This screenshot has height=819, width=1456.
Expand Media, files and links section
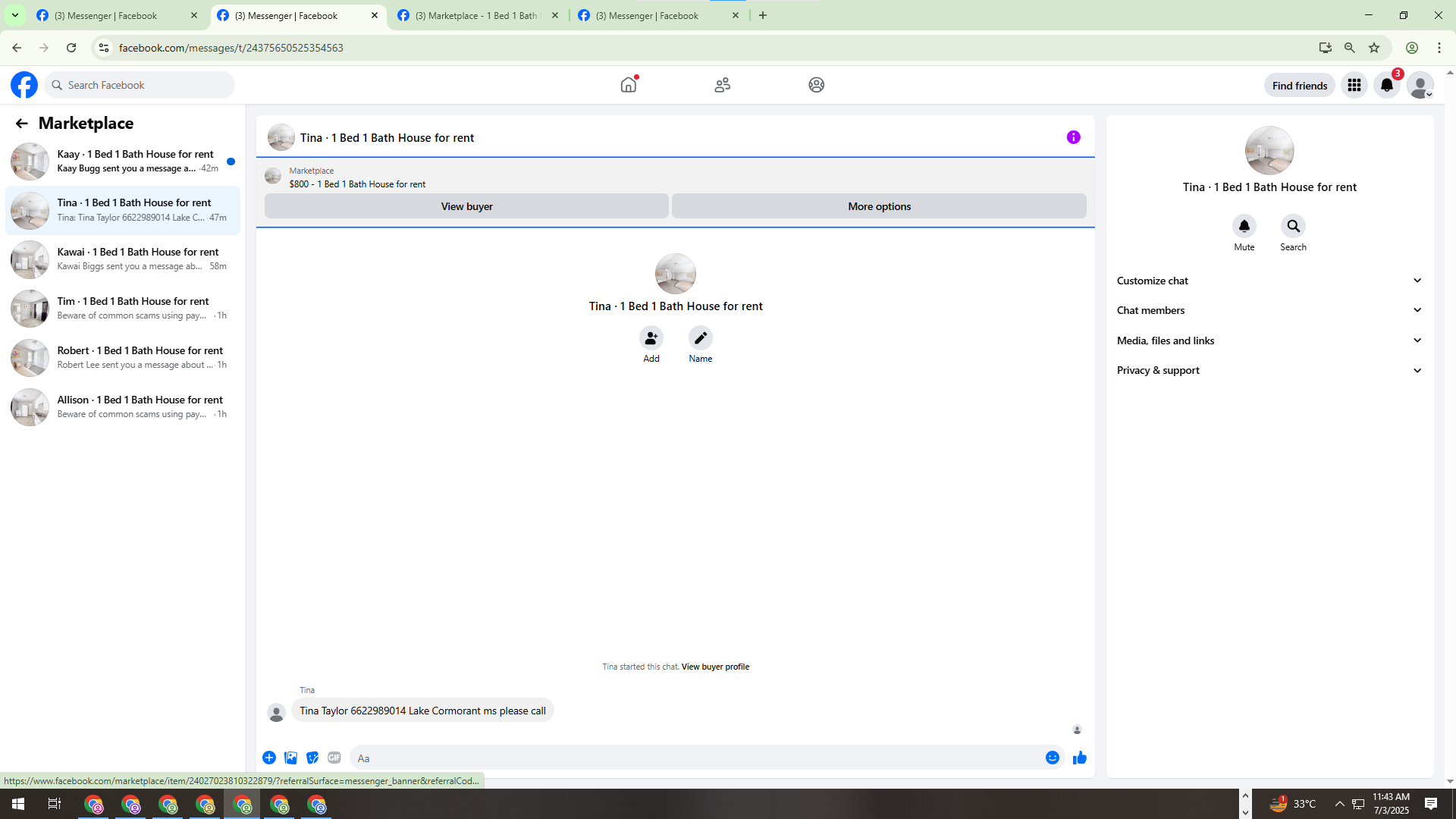1269,340
